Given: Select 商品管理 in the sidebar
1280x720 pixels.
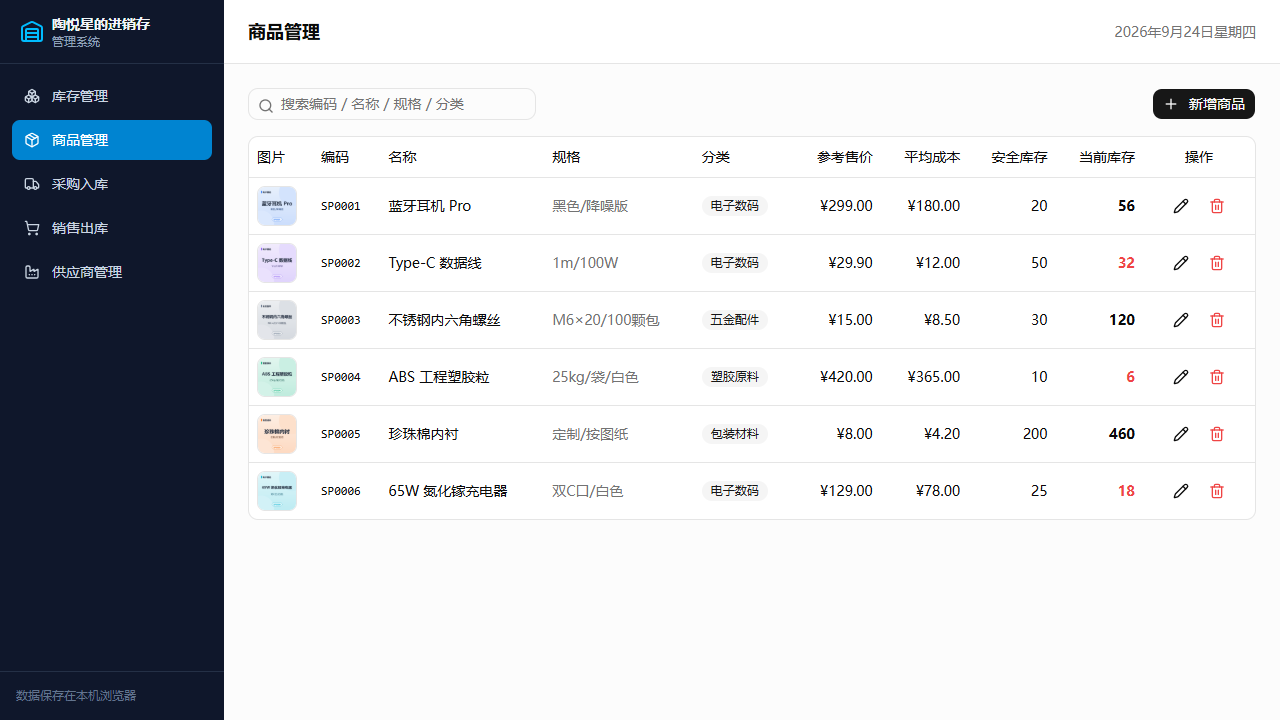Looking at the screenshot, I should click(x=112, y=140).
